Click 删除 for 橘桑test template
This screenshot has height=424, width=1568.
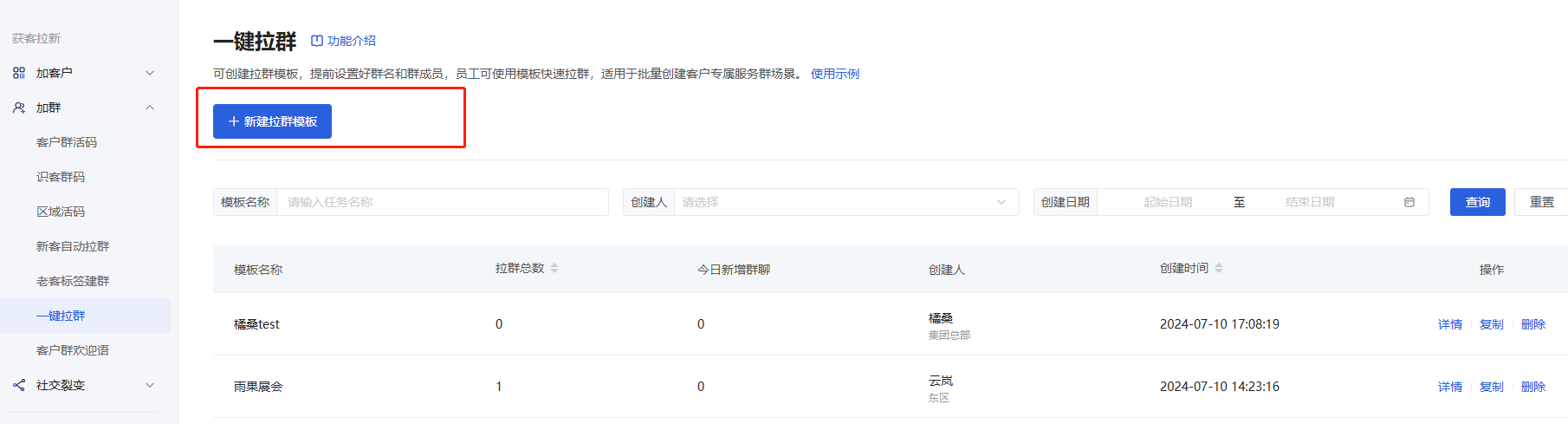pyautogui.click(x=1533, y=324)
